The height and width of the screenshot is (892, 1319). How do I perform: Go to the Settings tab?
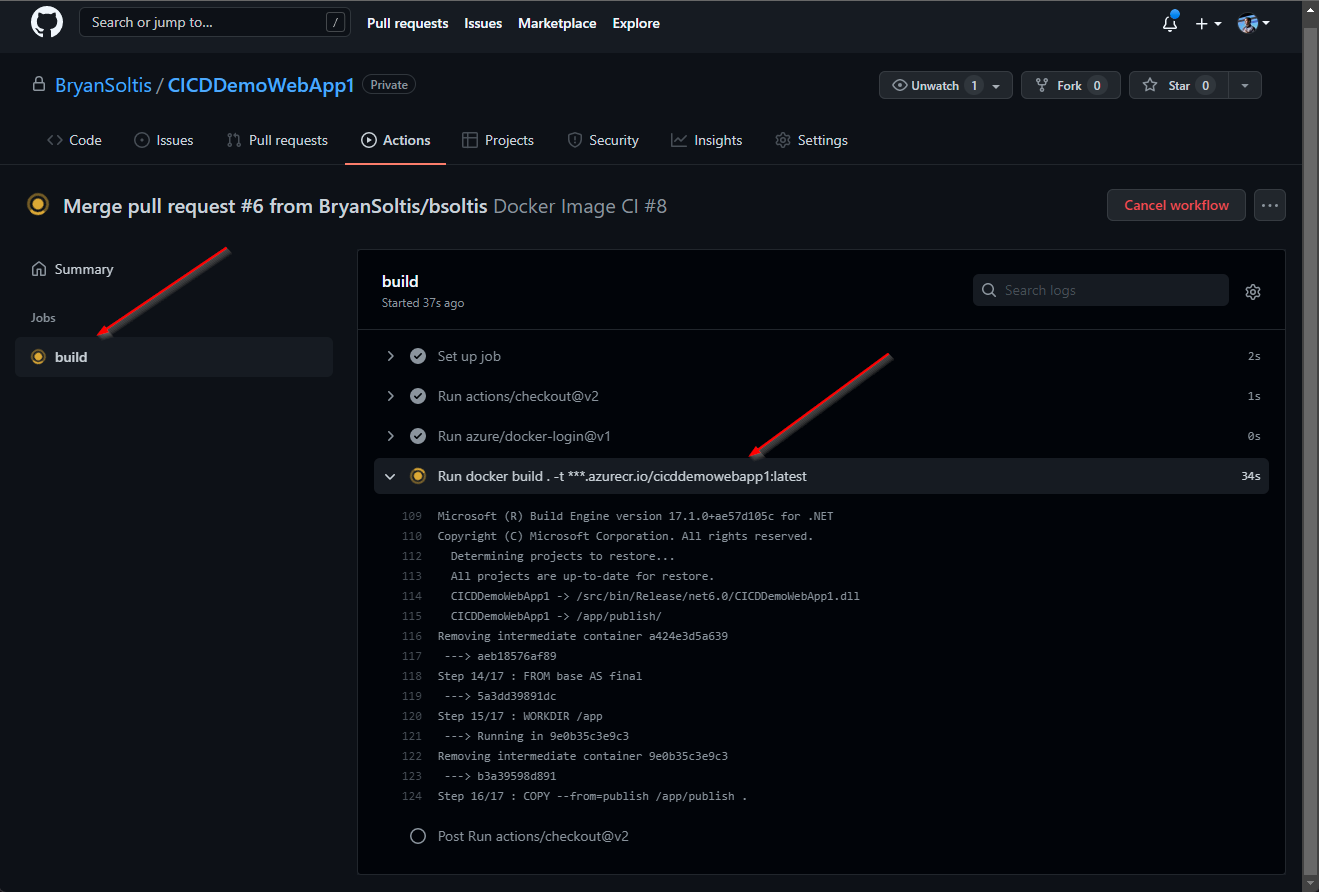click(x=811, y=140)
